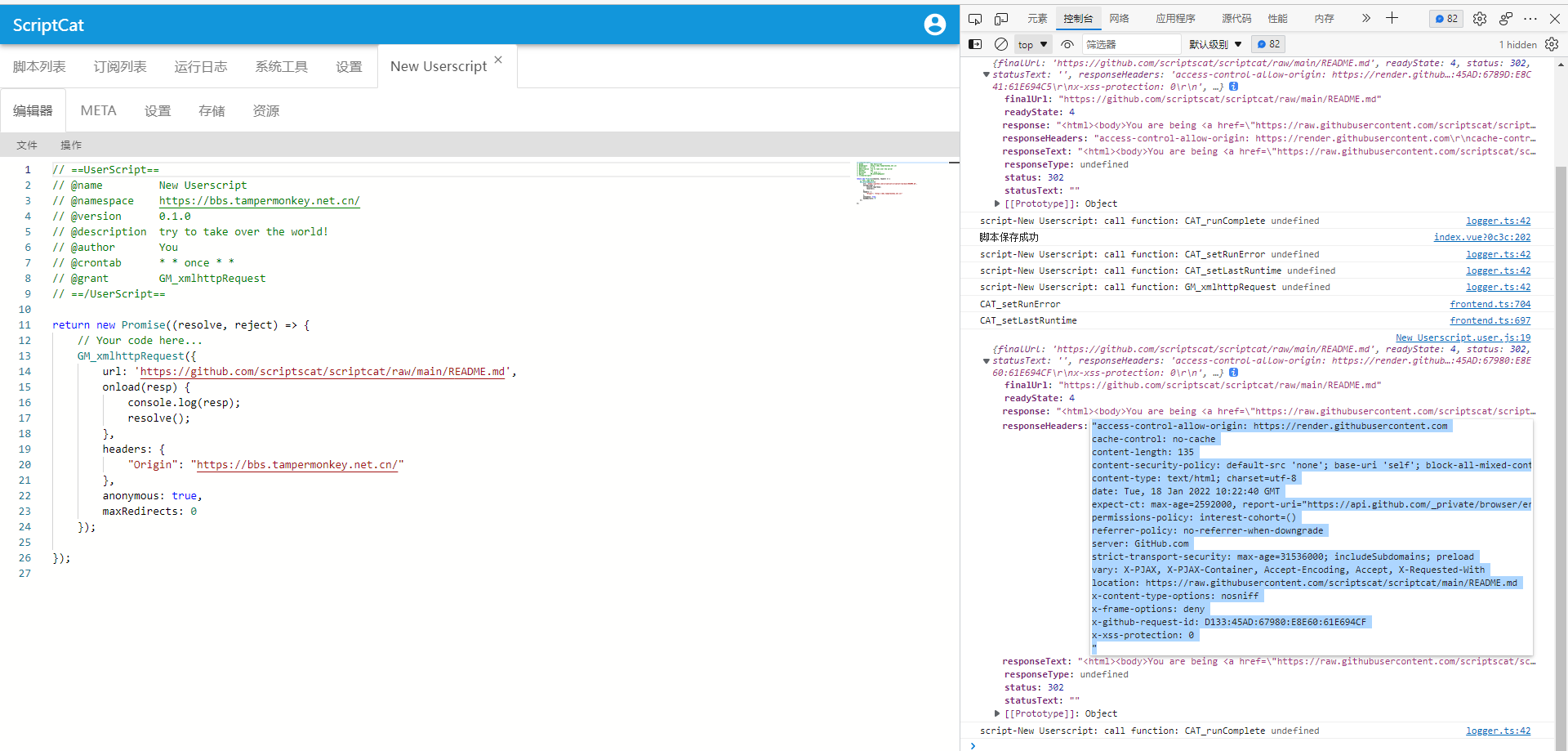This screenshot has width=1568, height=751.
Task: Open the 订阅列表 navigation tab
Action: 120,66
